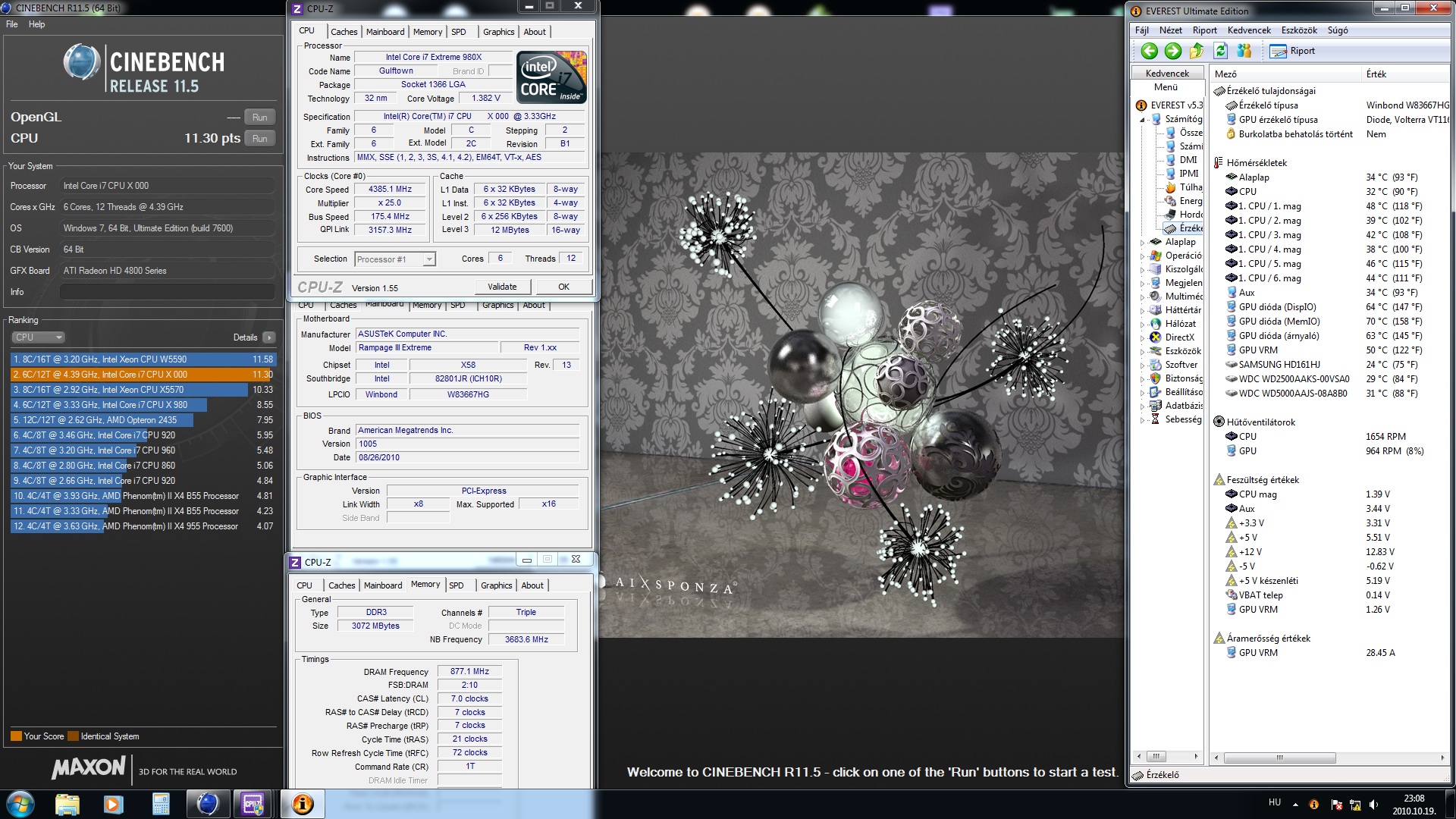1456x819 pixels.
Task: Click the flame icon for Túlhajtás item
Action: coord(1170,187)
